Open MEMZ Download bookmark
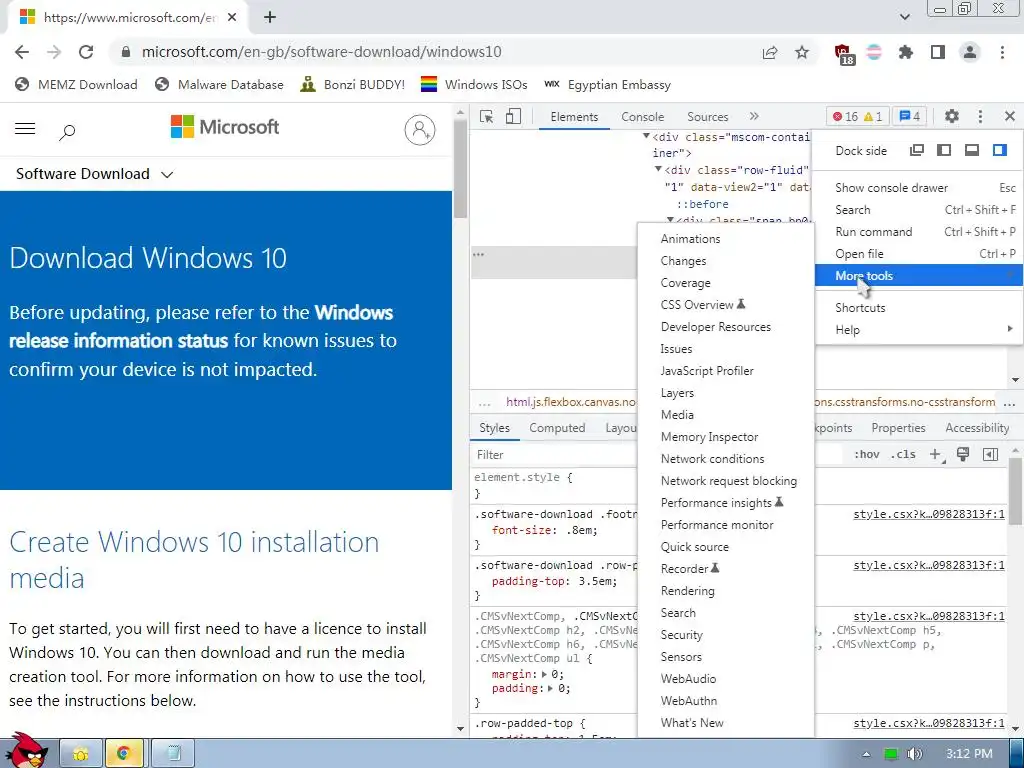Viewport: 1024px width, 768px height. (x=76, y=84)
